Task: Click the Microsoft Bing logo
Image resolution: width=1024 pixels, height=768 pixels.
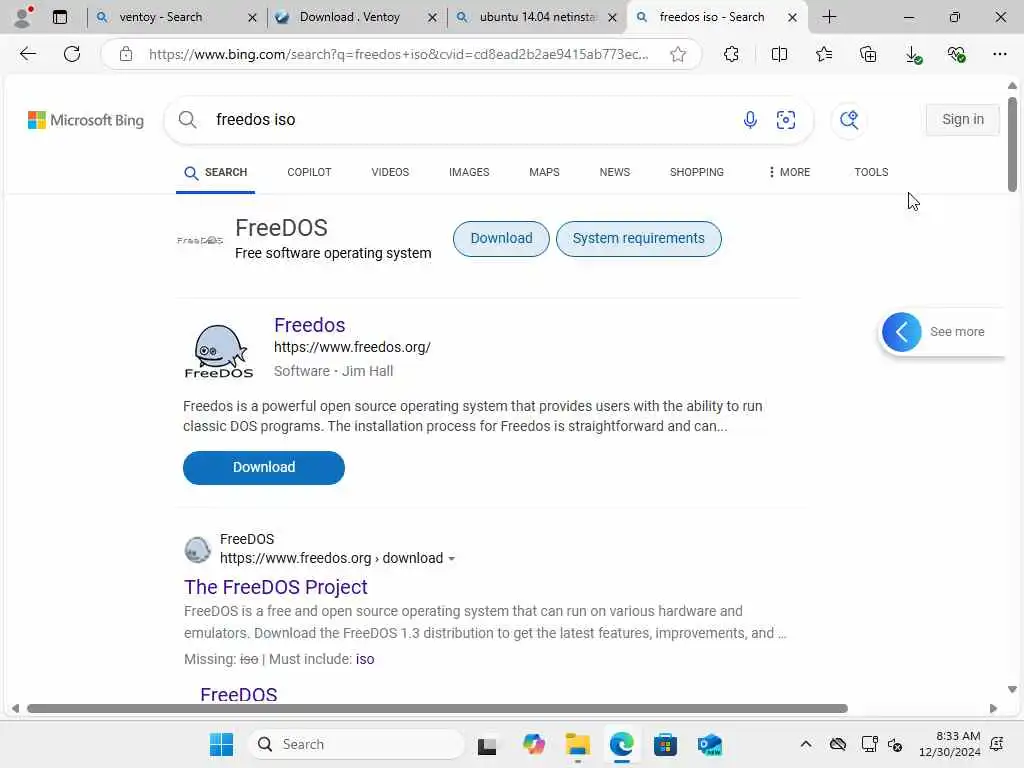Action: pyautogui.click(x=86, y=120)
